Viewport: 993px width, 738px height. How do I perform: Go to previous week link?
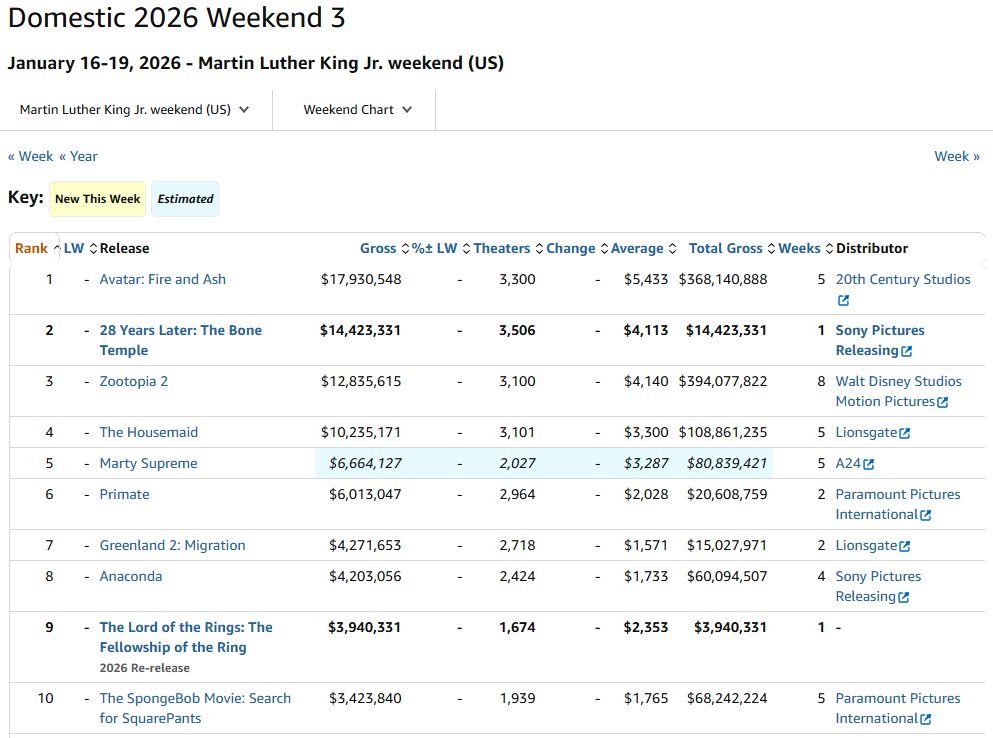(x=31, y=156)
